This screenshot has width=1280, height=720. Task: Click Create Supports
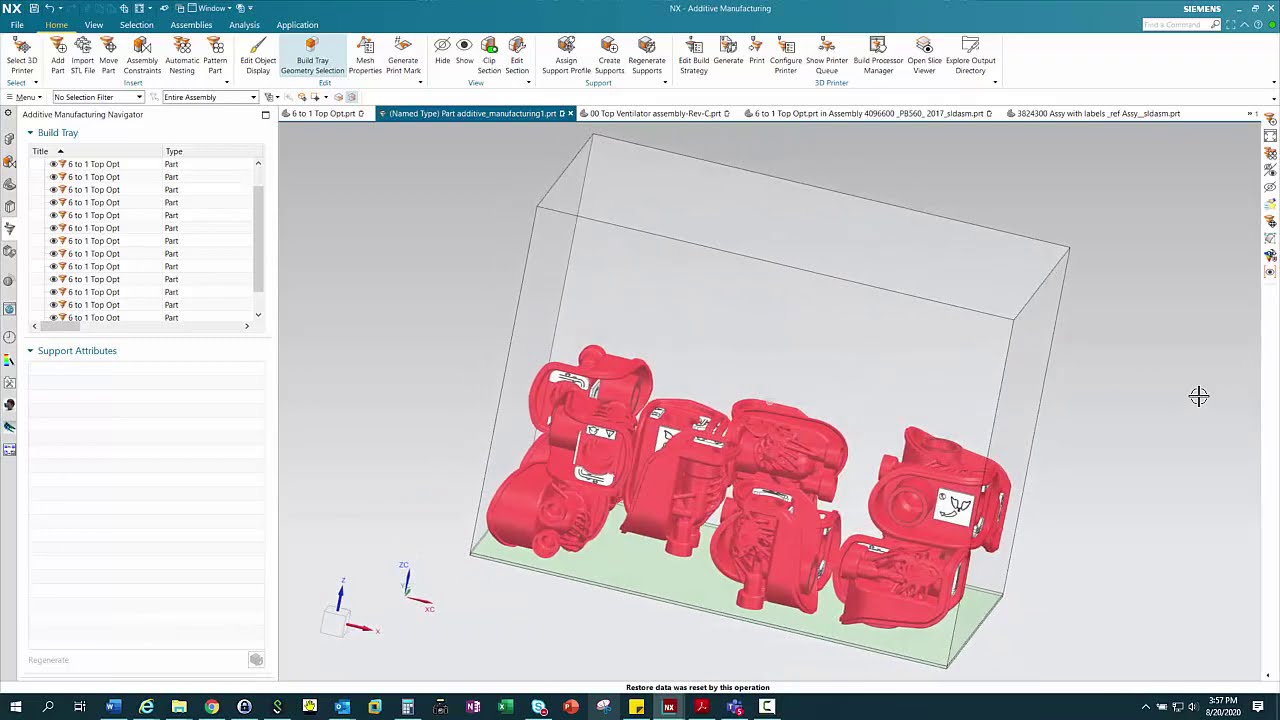609,55
